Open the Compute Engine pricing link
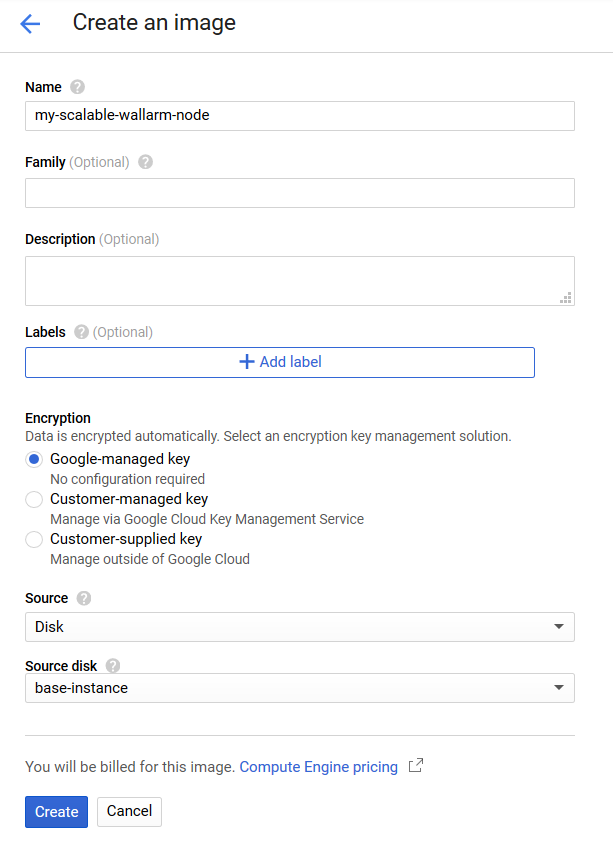The width and height of the screenshot is (613, 845). tap(318, 767)
